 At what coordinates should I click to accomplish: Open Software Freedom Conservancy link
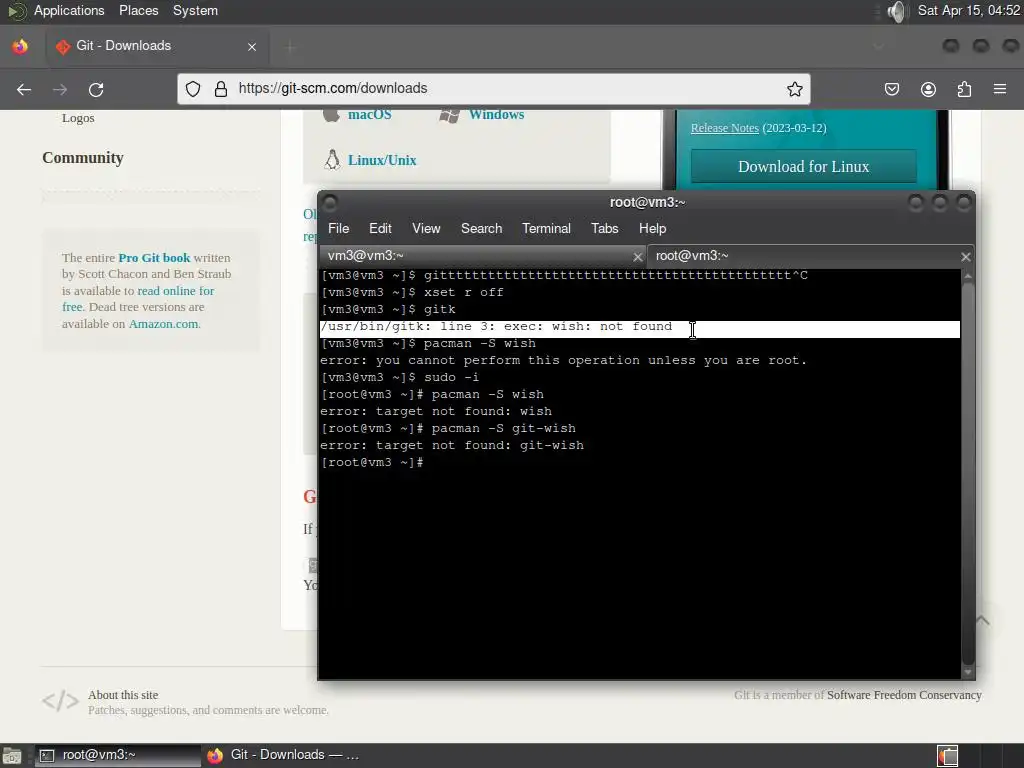click(x=904, y=696)
